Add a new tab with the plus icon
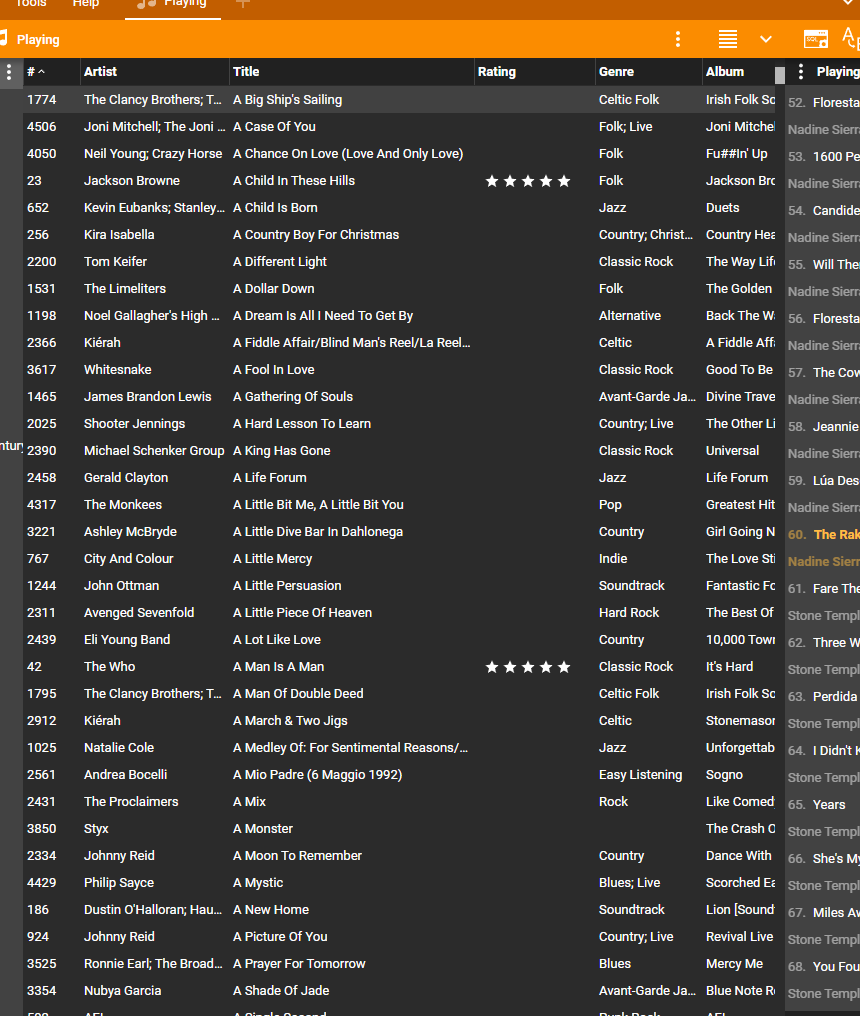Viewport: 860px width, 1016px height. tap(242, 4)
